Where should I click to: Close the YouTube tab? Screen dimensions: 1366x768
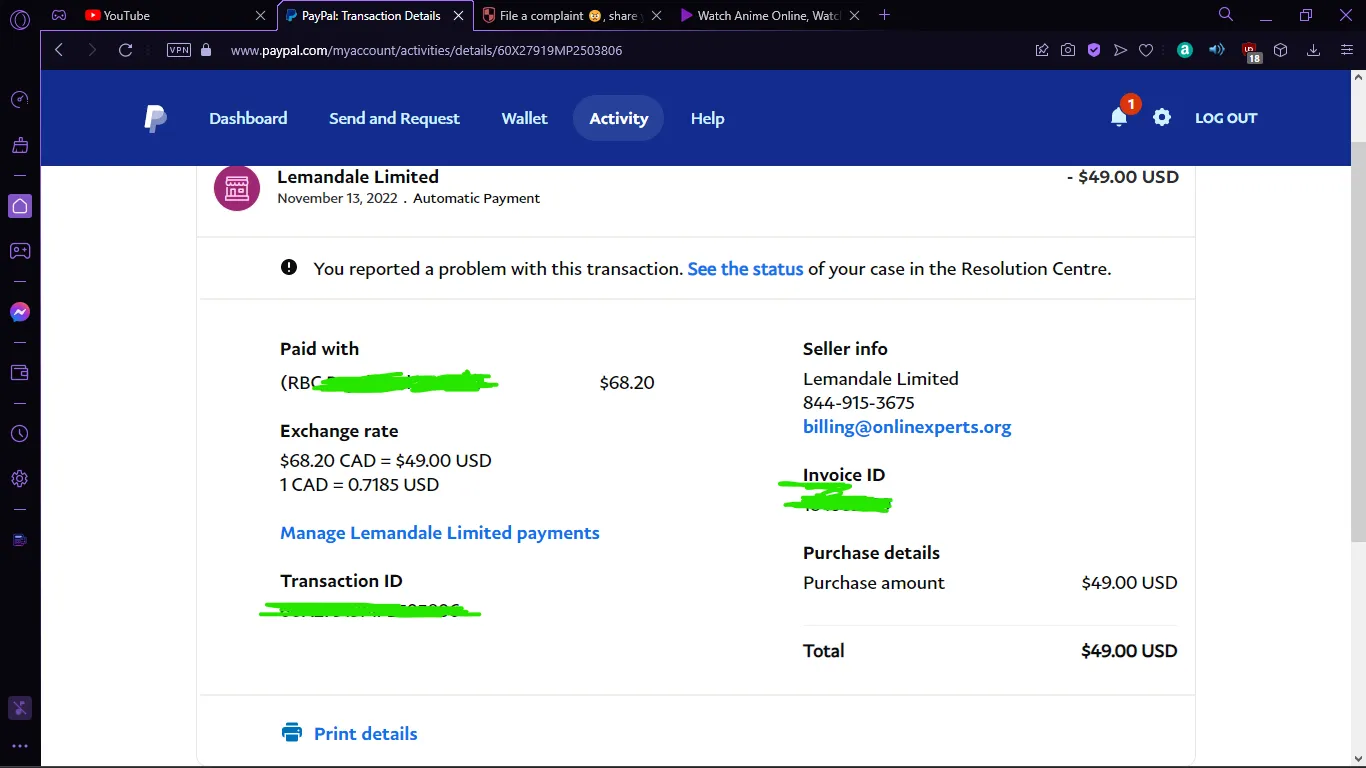tap(261, 15)
